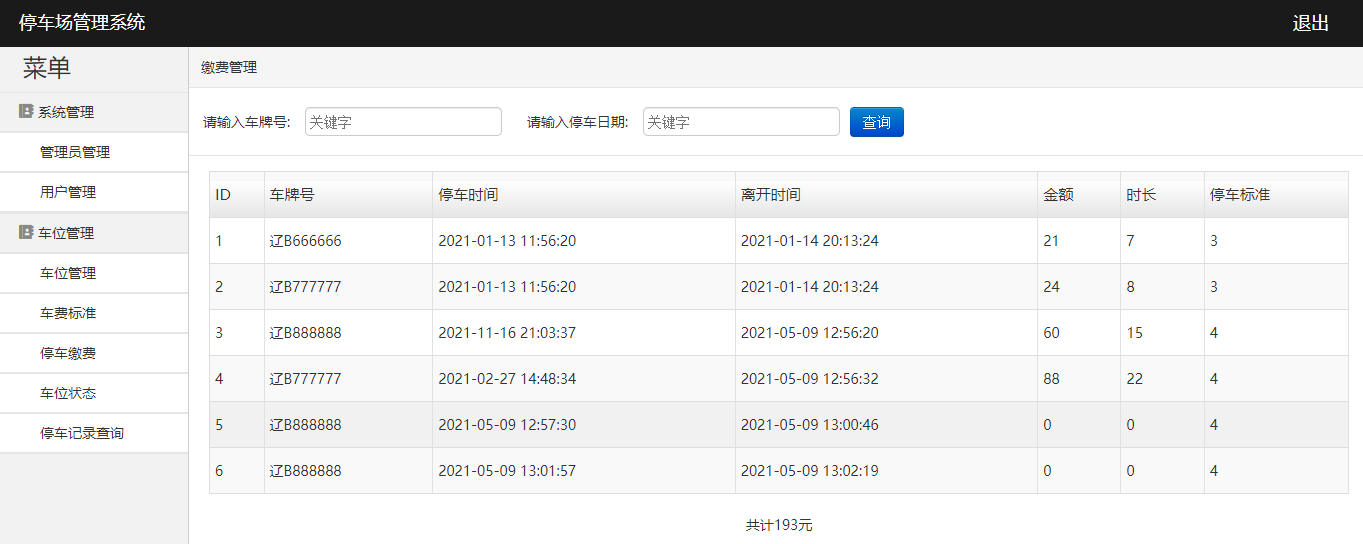The height and width of the screenshot is (544, 1363).
Task: Click the 查询 search button
Action: tap(877, 122)
